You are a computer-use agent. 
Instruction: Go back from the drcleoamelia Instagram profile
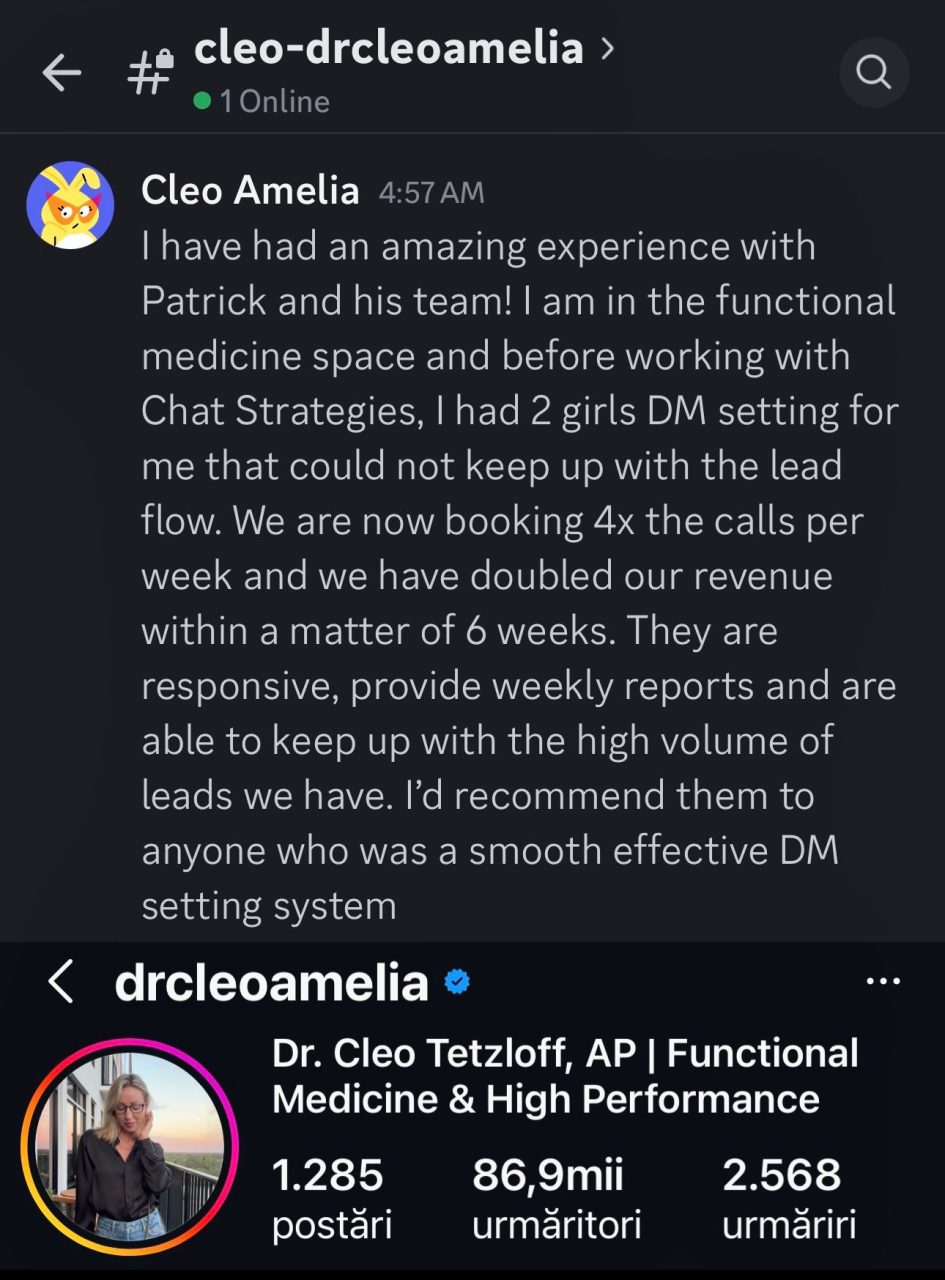pos(61,983)
